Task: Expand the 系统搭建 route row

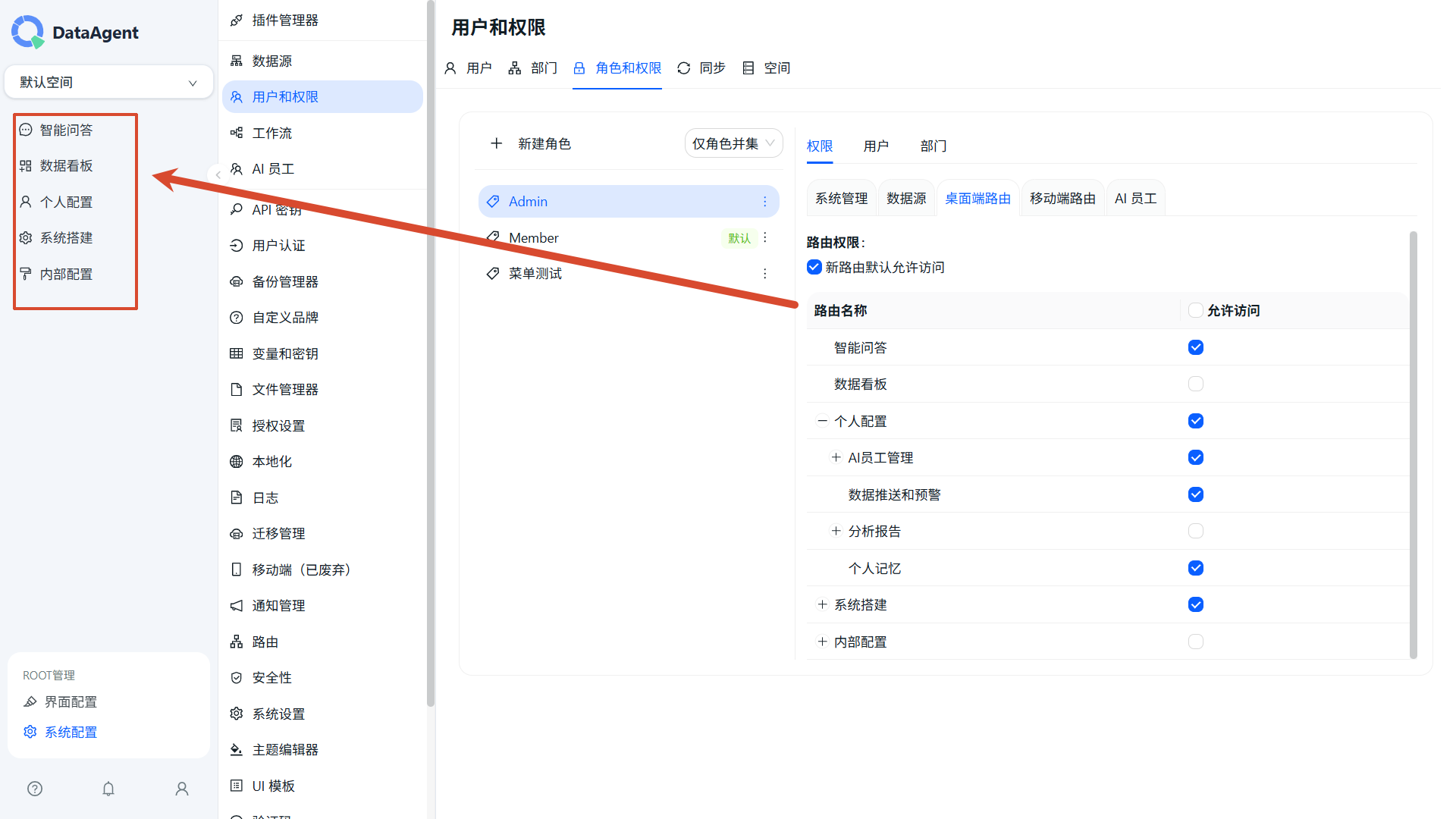Action: coord(822,604)
